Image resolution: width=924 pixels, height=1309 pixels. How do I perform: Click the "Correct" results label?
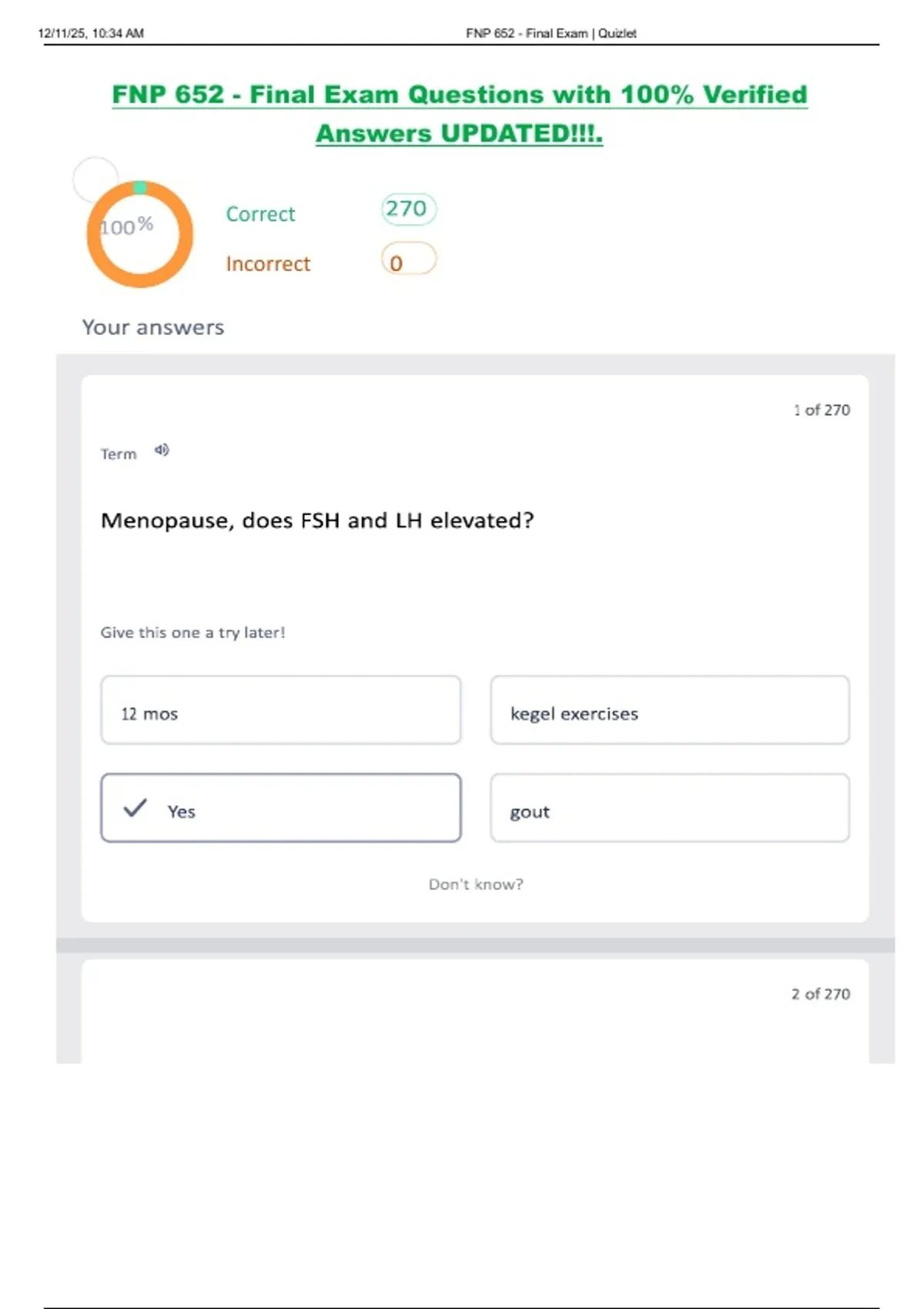click(260, 214)
